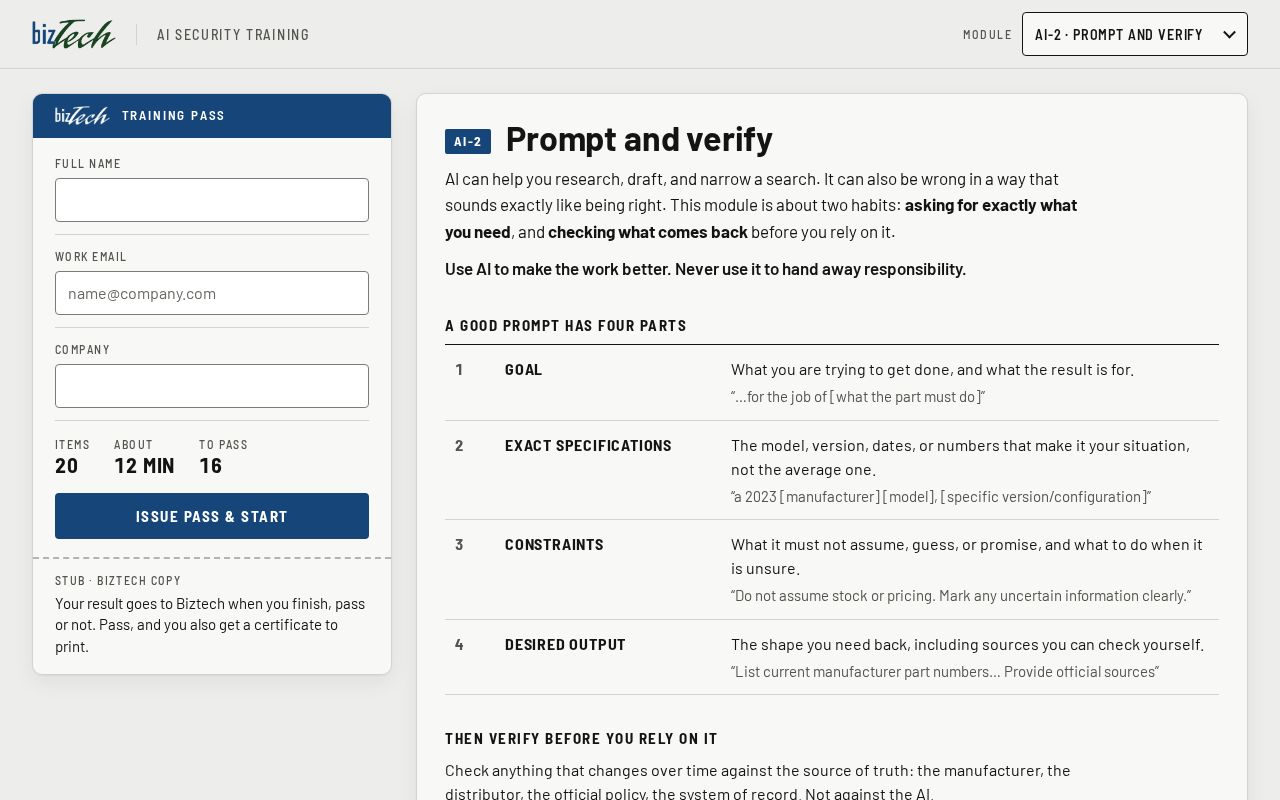Image resolution: width=1280 pixels, height=800 pixels.
Task: Click the BizTech logo on Training Pass card
Action: [82, 115]
